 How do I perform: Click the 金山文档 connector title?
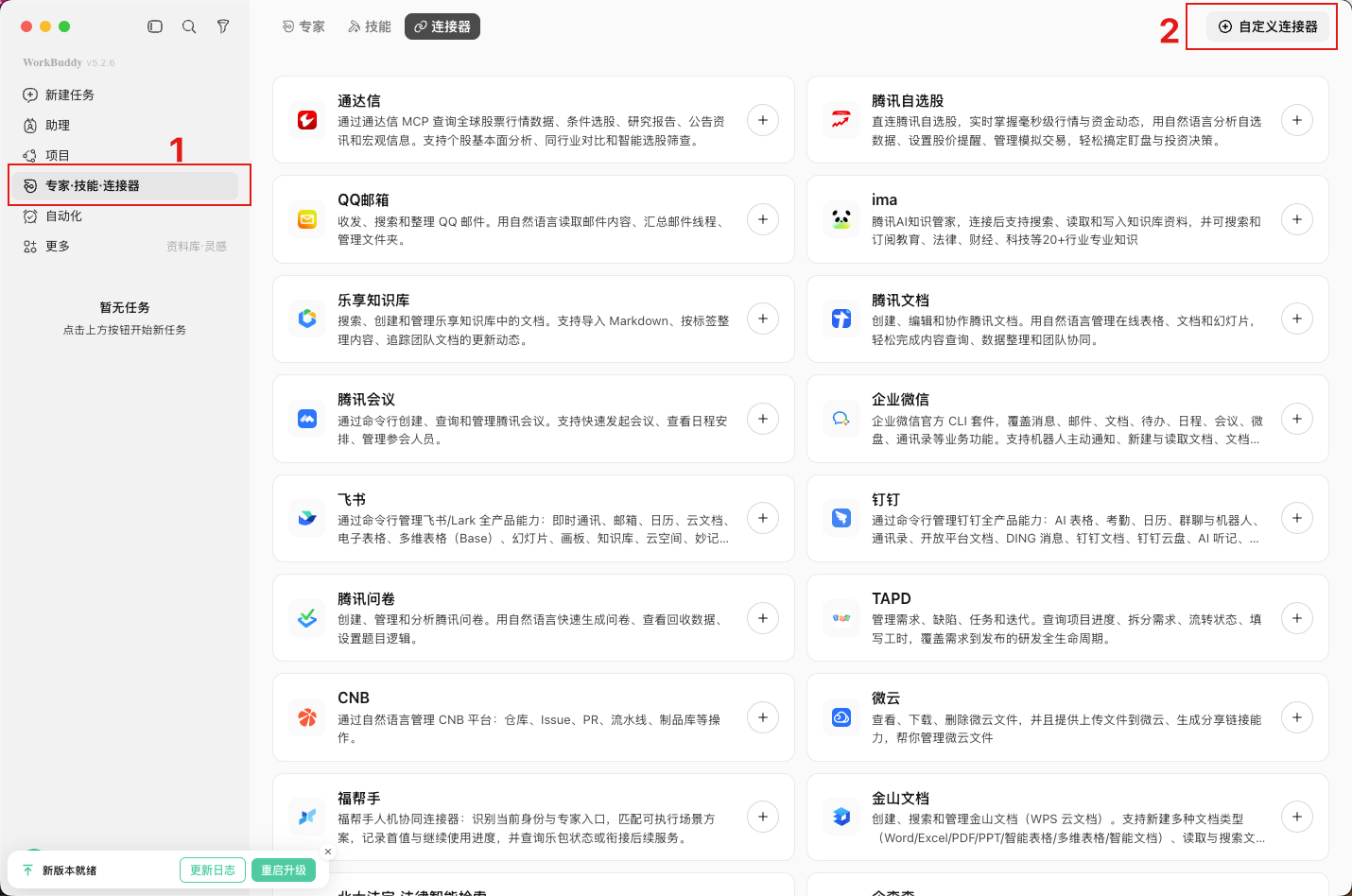coord(901,799)
